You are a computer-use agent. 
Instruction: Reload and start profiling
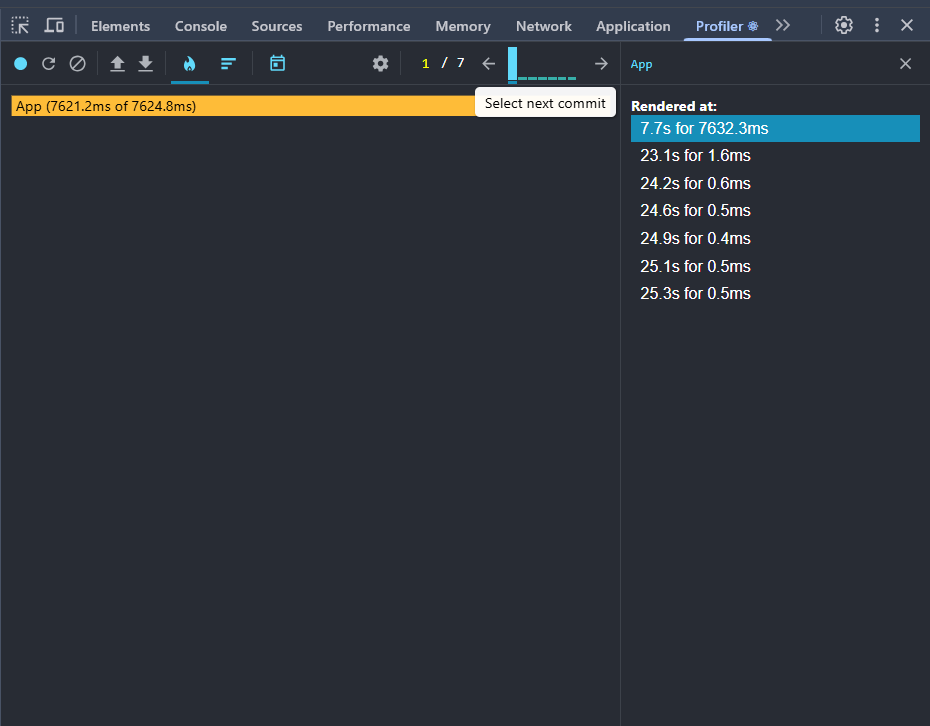[x=48, y=62]
